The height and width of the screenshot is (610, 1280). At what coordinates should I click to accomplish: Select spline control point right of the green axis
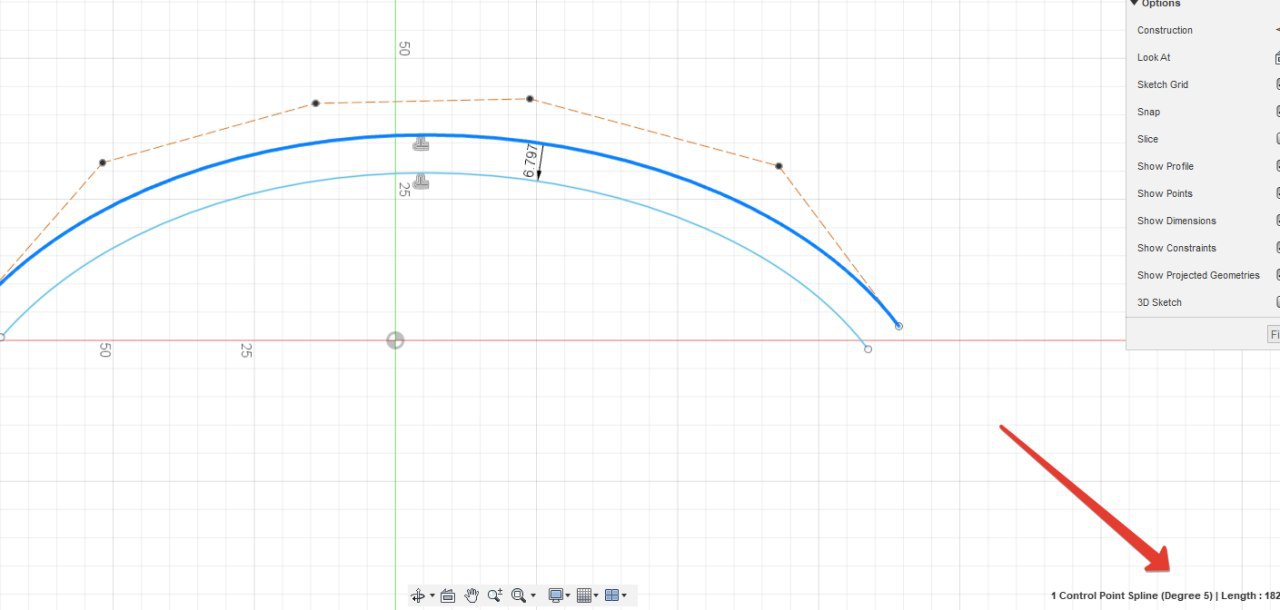point(530,99)
